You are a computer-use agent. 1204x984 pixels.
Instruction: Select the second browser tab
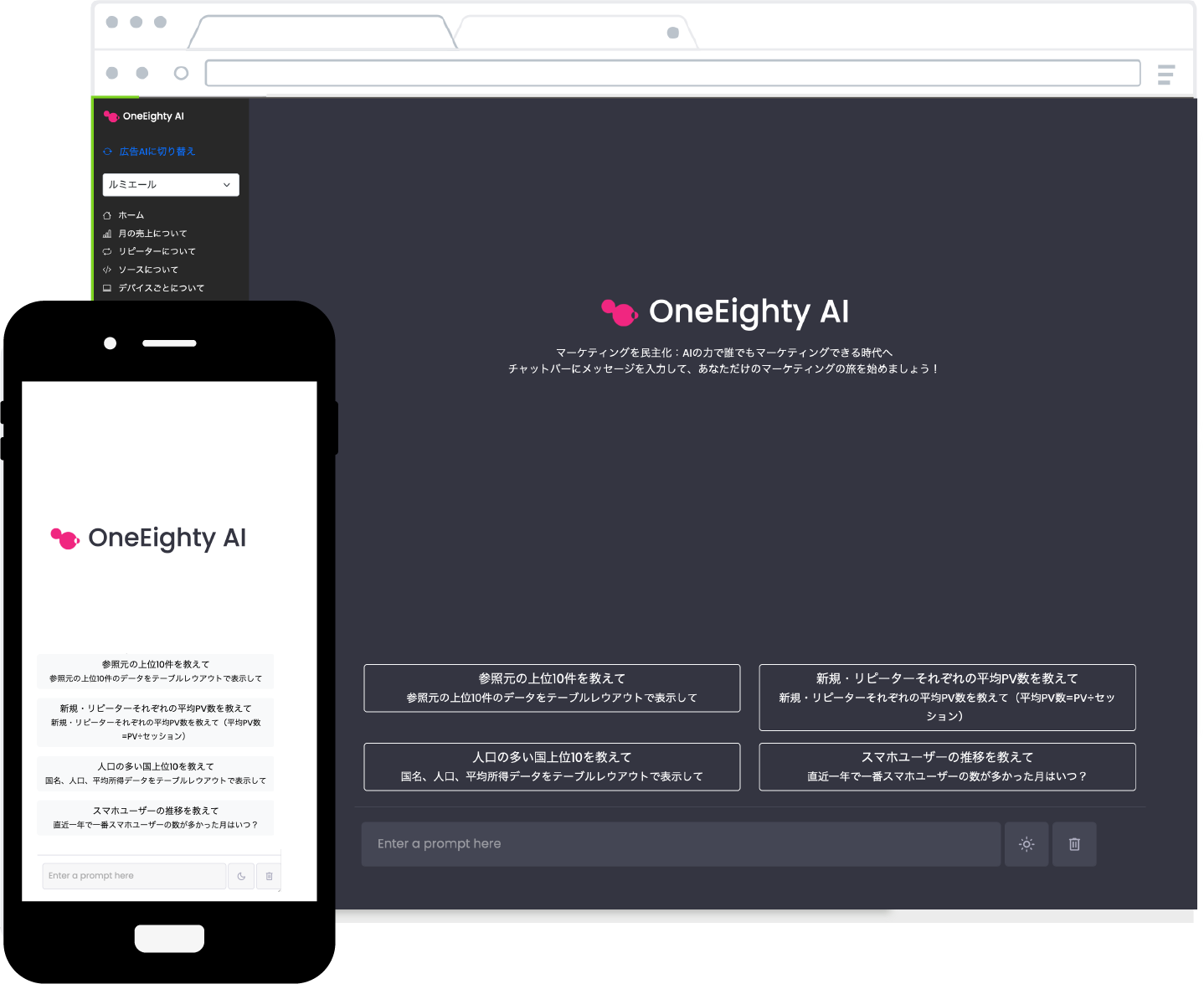click(x=576, y=32)
